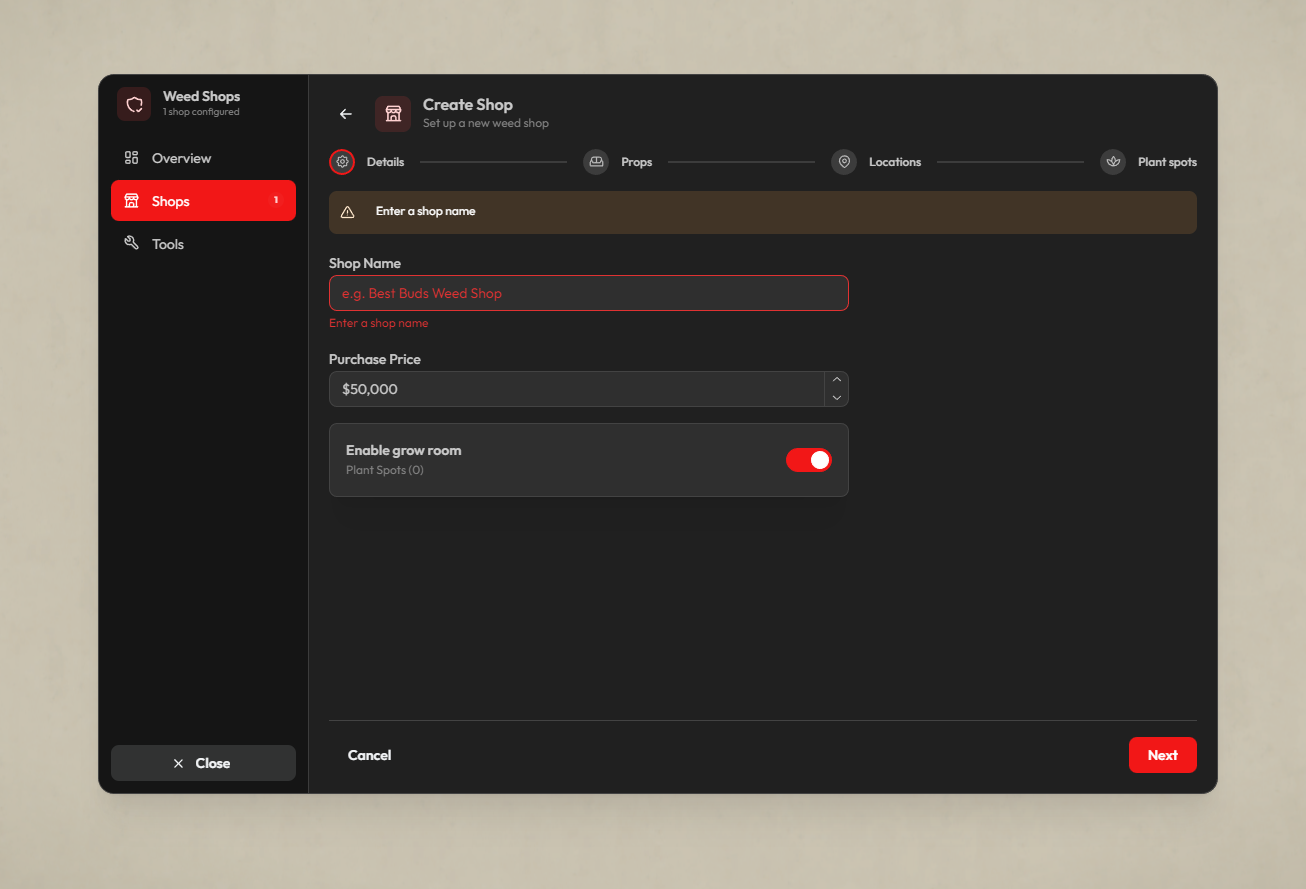
Task: Click the "Set up a new weed shop" subtitle
Action: [486, 123]
